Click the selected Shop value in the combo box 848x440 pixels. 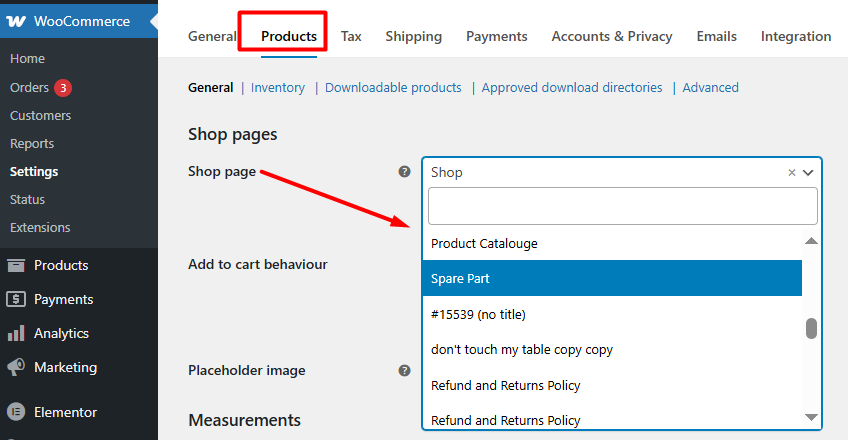(x=447, y=172)
